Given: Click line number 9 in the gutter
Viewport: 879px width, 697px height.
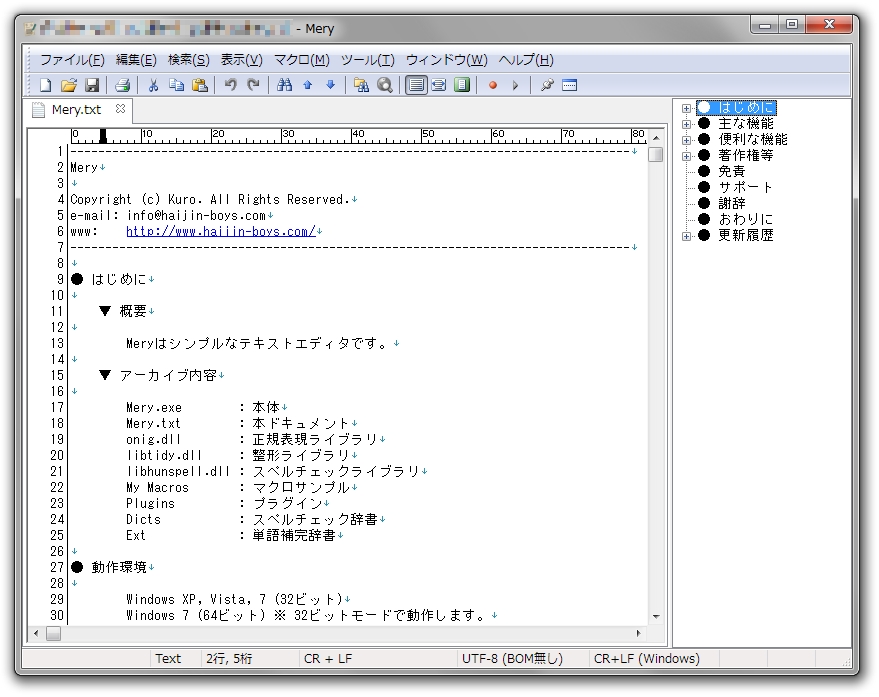Looking at the screenshot, I should (x=60, y=279).
